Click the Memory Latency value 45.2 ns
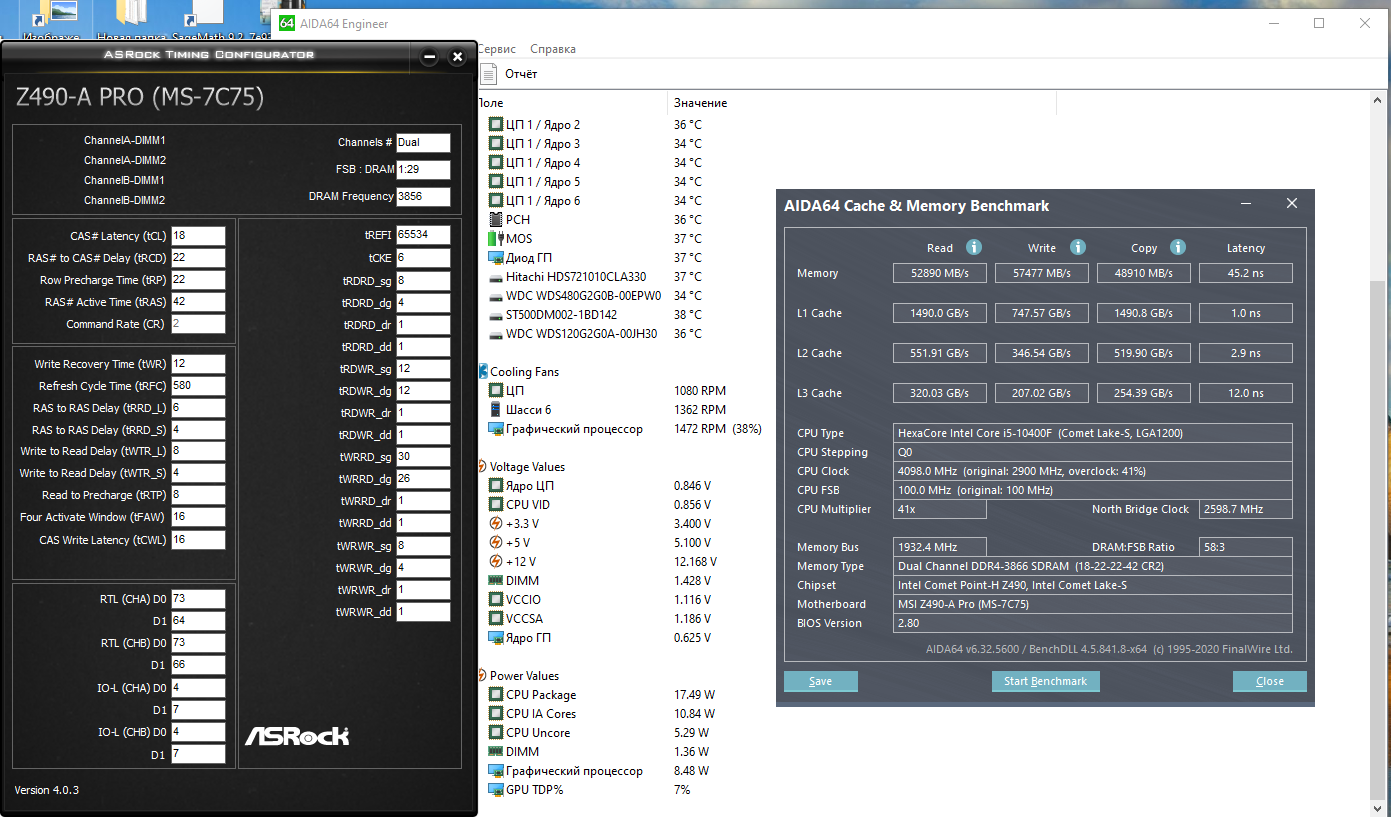The image size is (1391, 817). (1246, 273)
